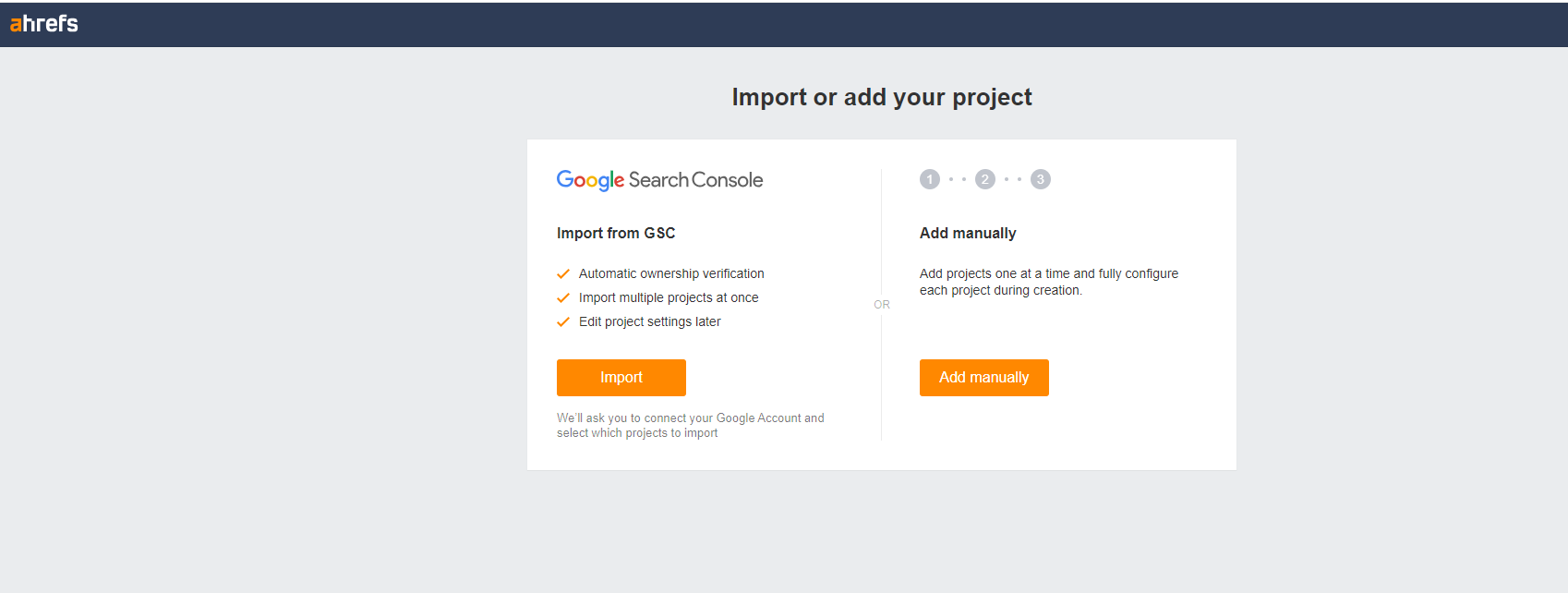This screenshot has height=593, width=1568.
Task: Click the Import button
Action: tap(621, 378)
